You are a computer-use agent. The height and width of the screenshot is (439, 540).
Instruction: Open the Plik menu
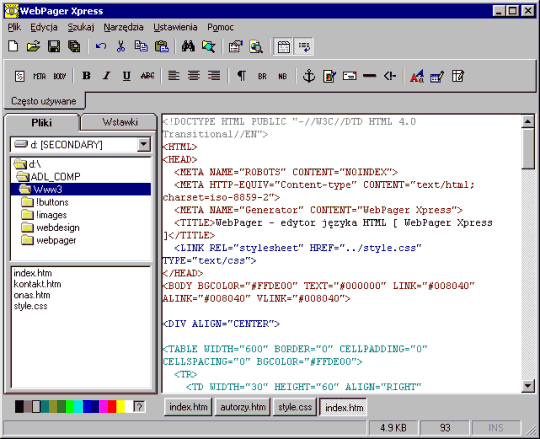click(x=14, y=27)
